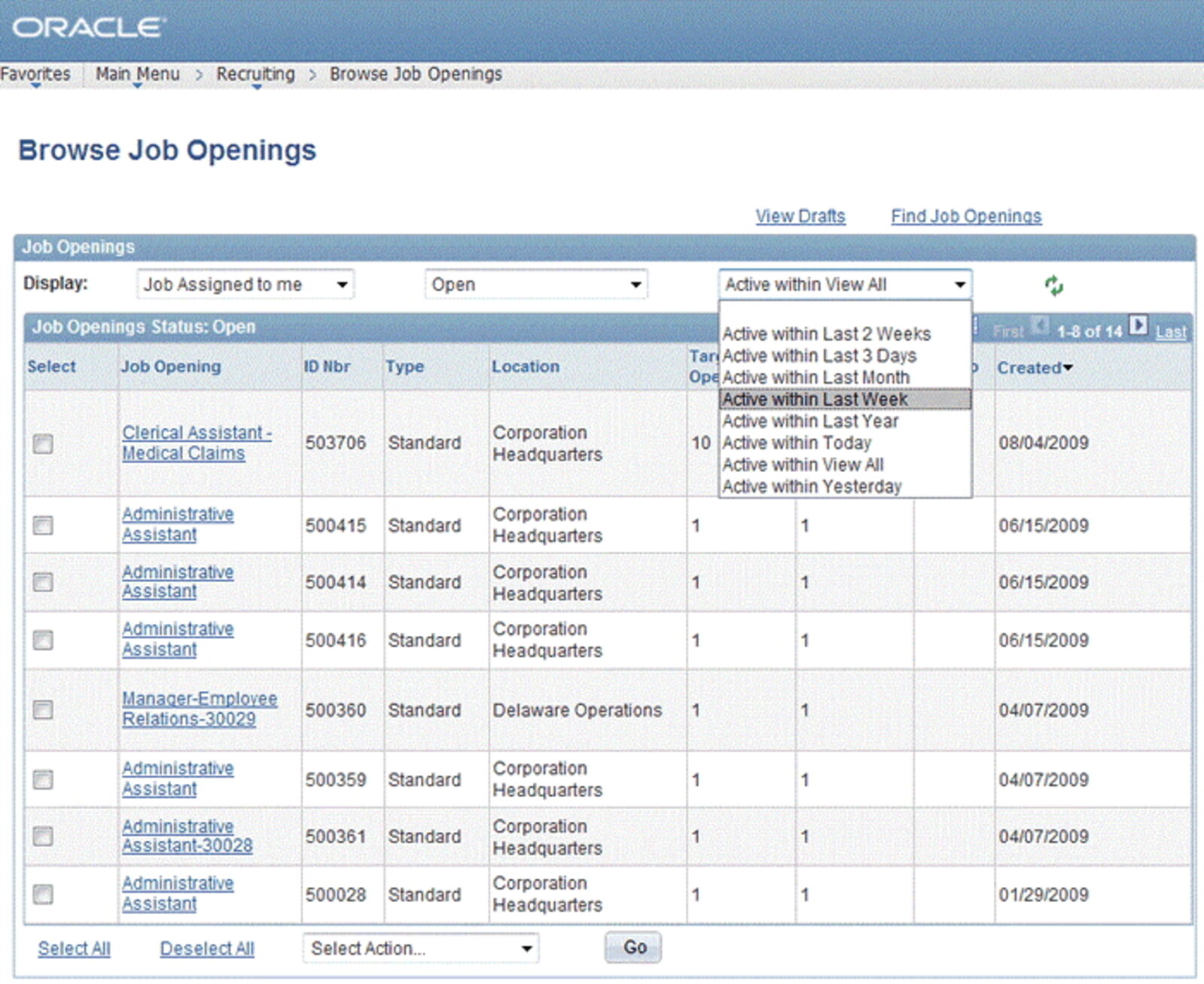Select Active within Yesterday option
Screen dimensions: 1204x984
coord(812,486)
